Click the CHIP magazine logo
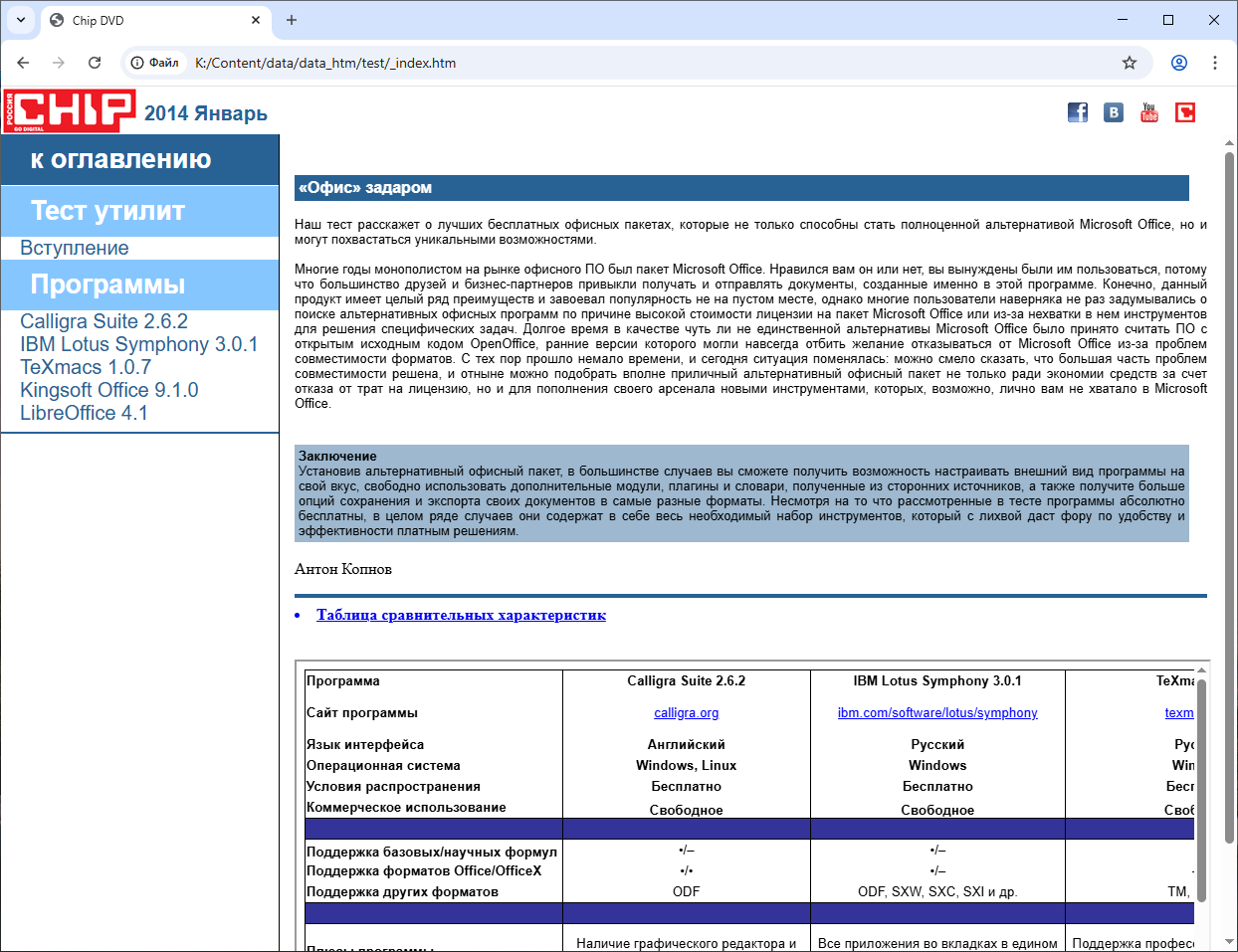 (x=70, y=110)
